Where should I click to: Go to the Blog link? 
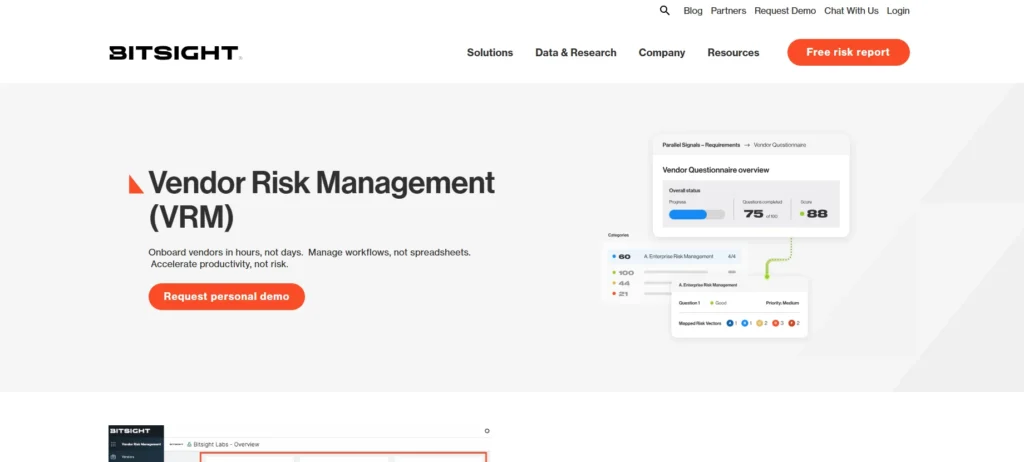[693, 10]
